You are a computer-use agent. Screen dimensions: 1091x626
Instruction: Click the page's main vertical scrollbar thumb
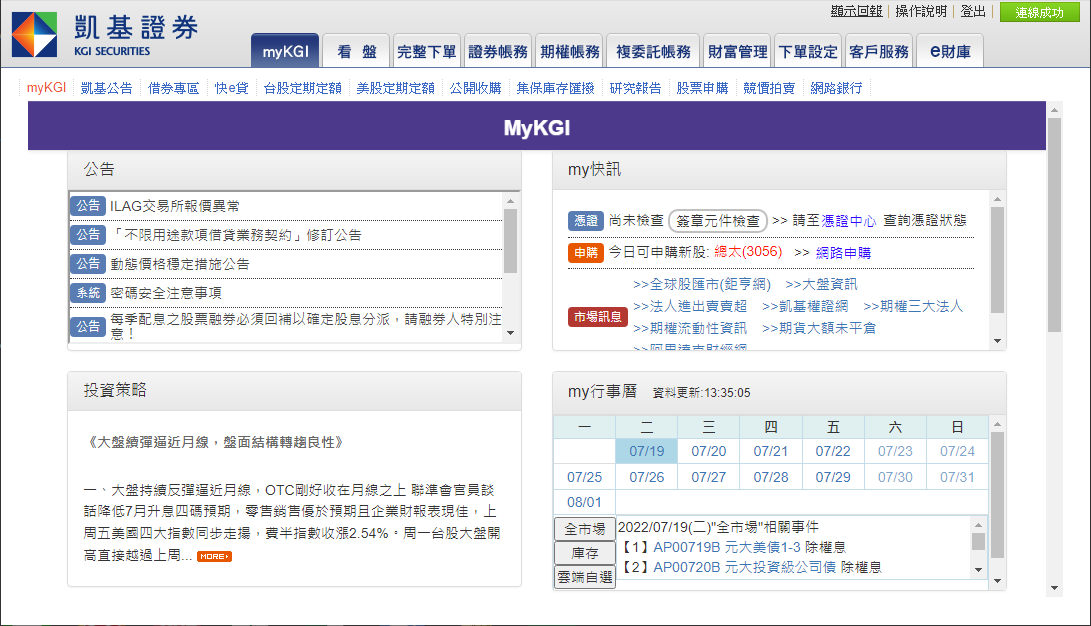coord(1054,225)
